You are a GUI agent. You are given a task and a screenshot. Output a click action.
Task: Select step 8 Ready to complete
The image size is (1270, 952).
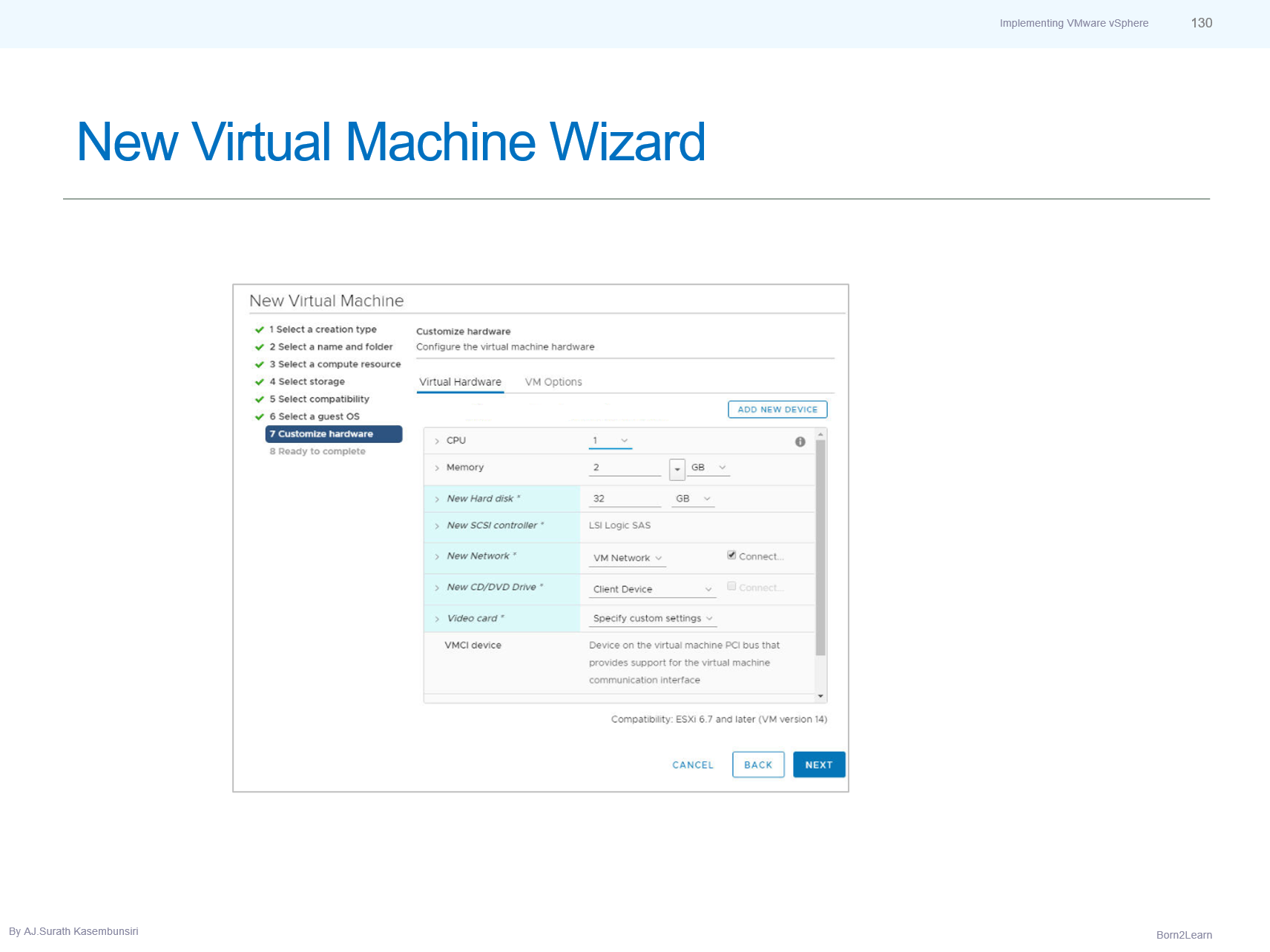[317, 451]
